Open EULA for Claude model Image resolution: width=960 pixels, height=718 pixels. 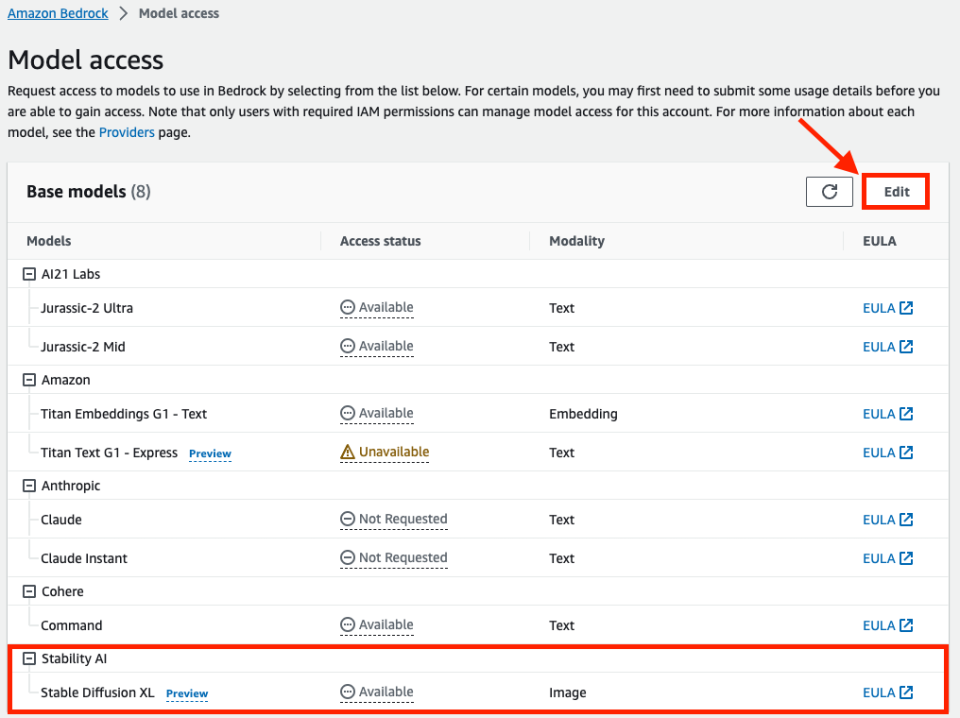tap(887, 520)
